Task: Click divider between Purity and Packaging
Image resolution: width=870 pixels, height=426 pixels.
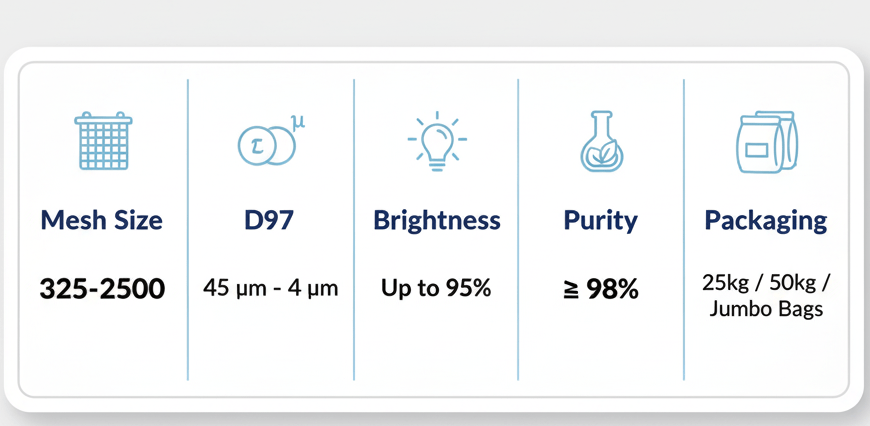Action: [x=684, y=230]
